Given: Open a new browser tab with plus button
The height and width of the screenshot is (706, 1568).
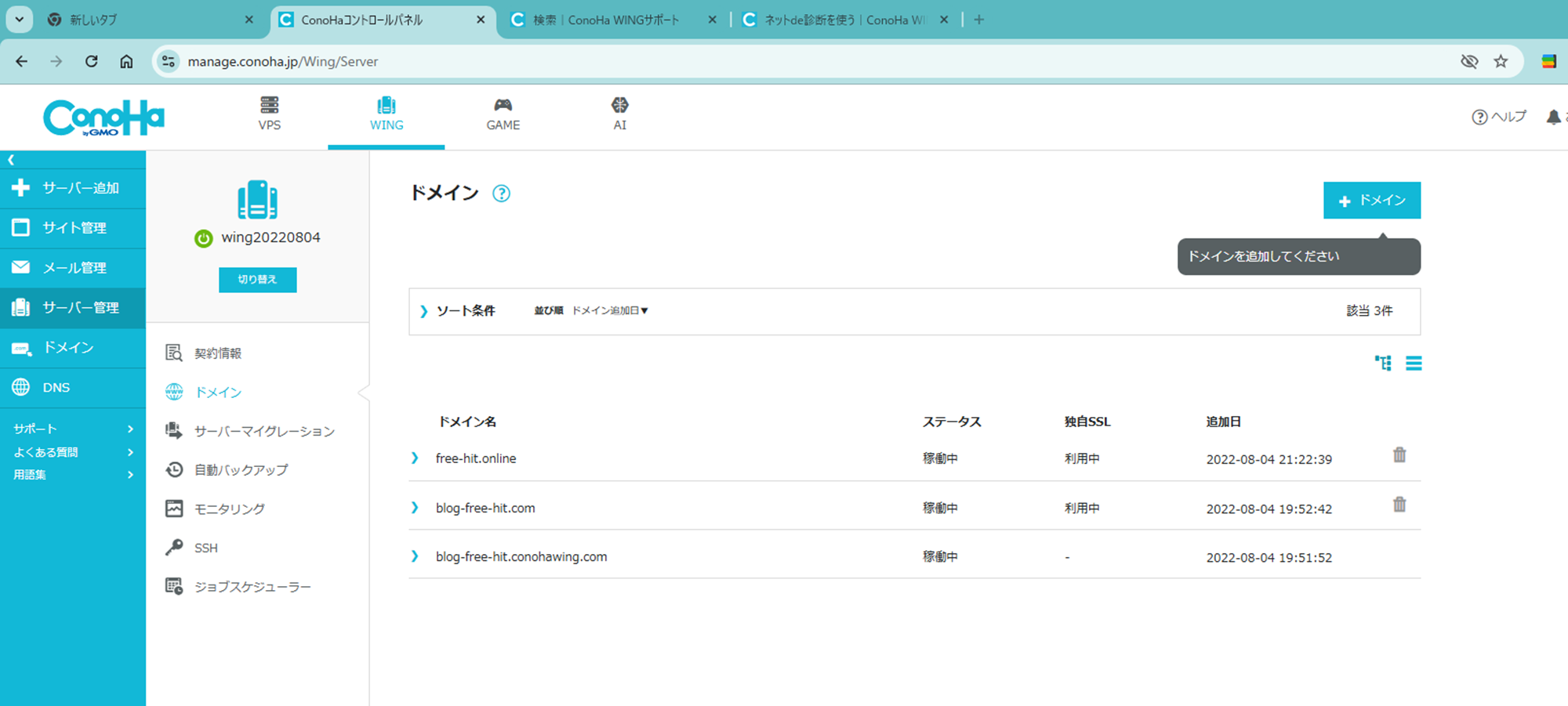Looking at the screenshot, I should point(978,20).
